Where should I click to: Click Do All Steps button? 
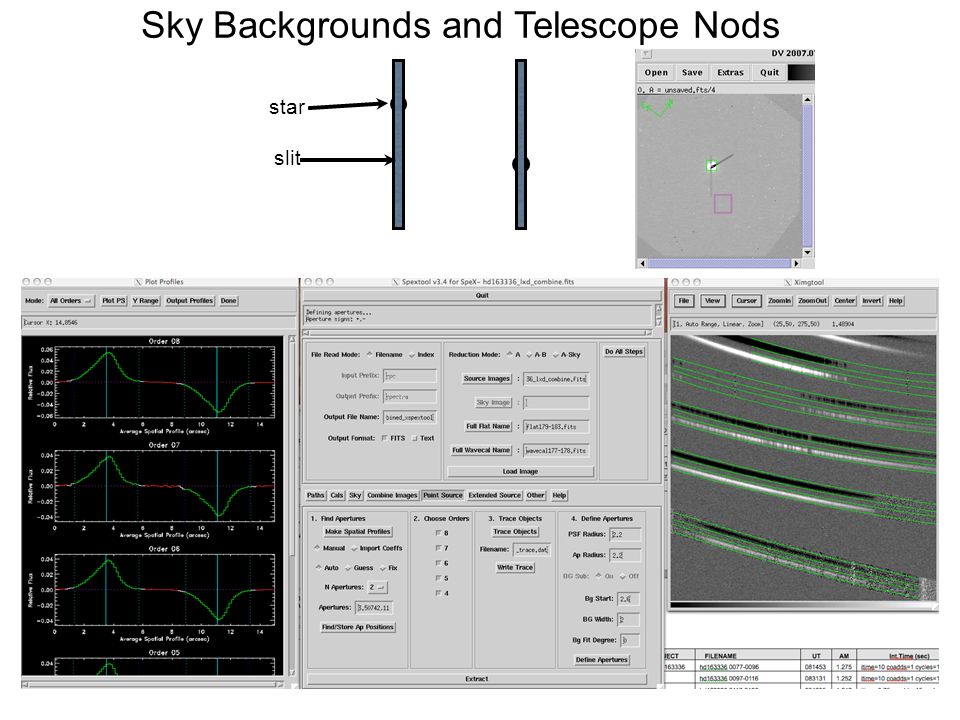point(624,352)
